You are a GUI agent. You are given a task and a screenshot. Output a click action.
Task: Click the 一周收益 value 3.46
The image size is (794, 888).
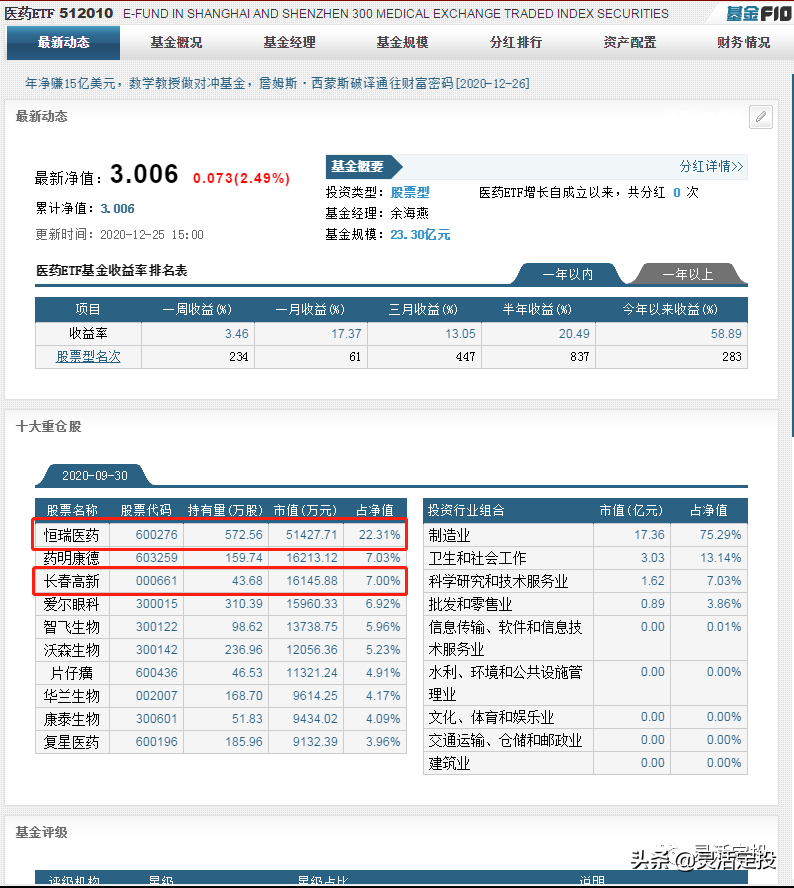[237, 334]
